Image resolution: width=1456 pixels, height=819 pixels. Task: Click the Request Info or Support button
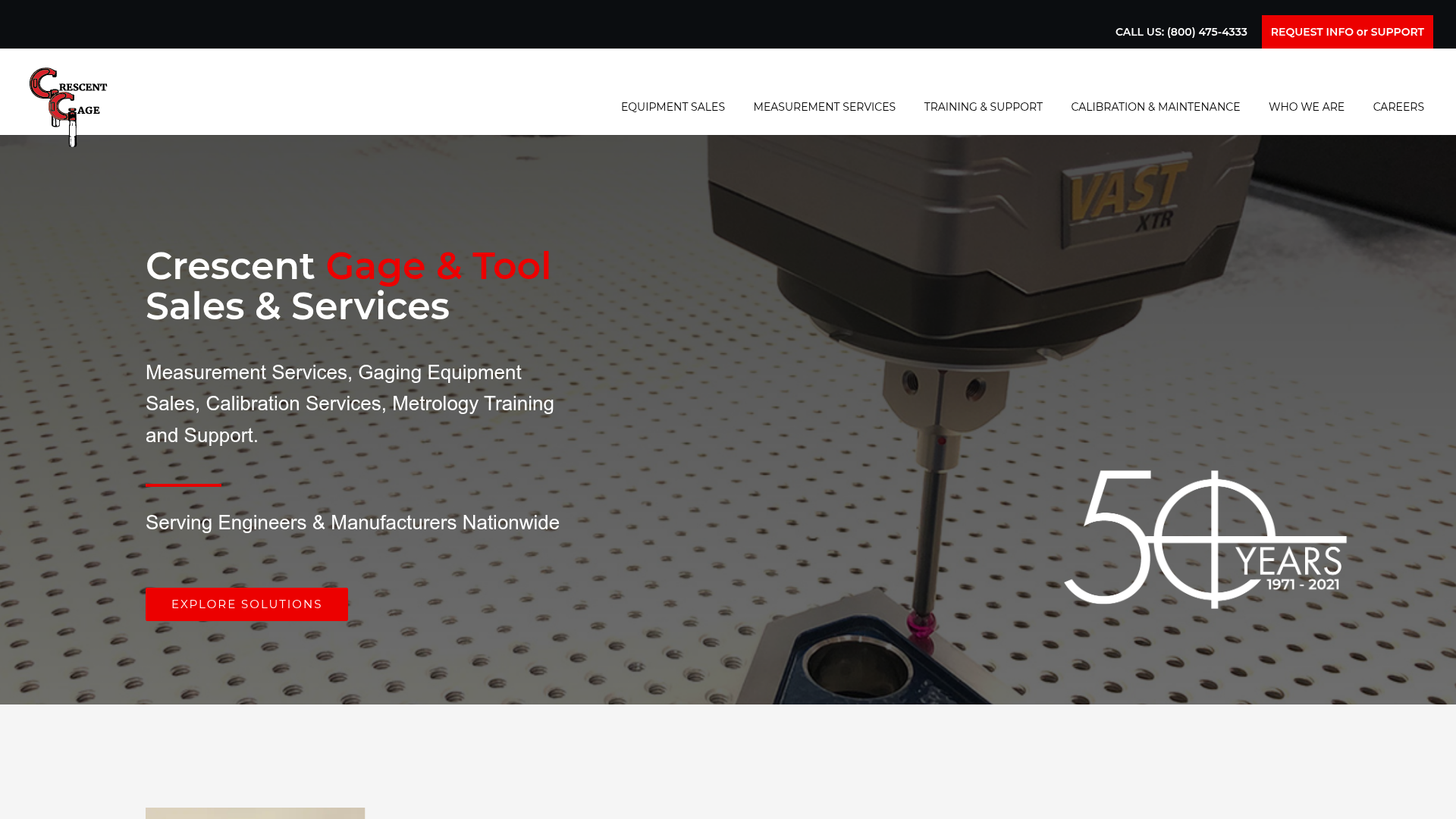1347,32
